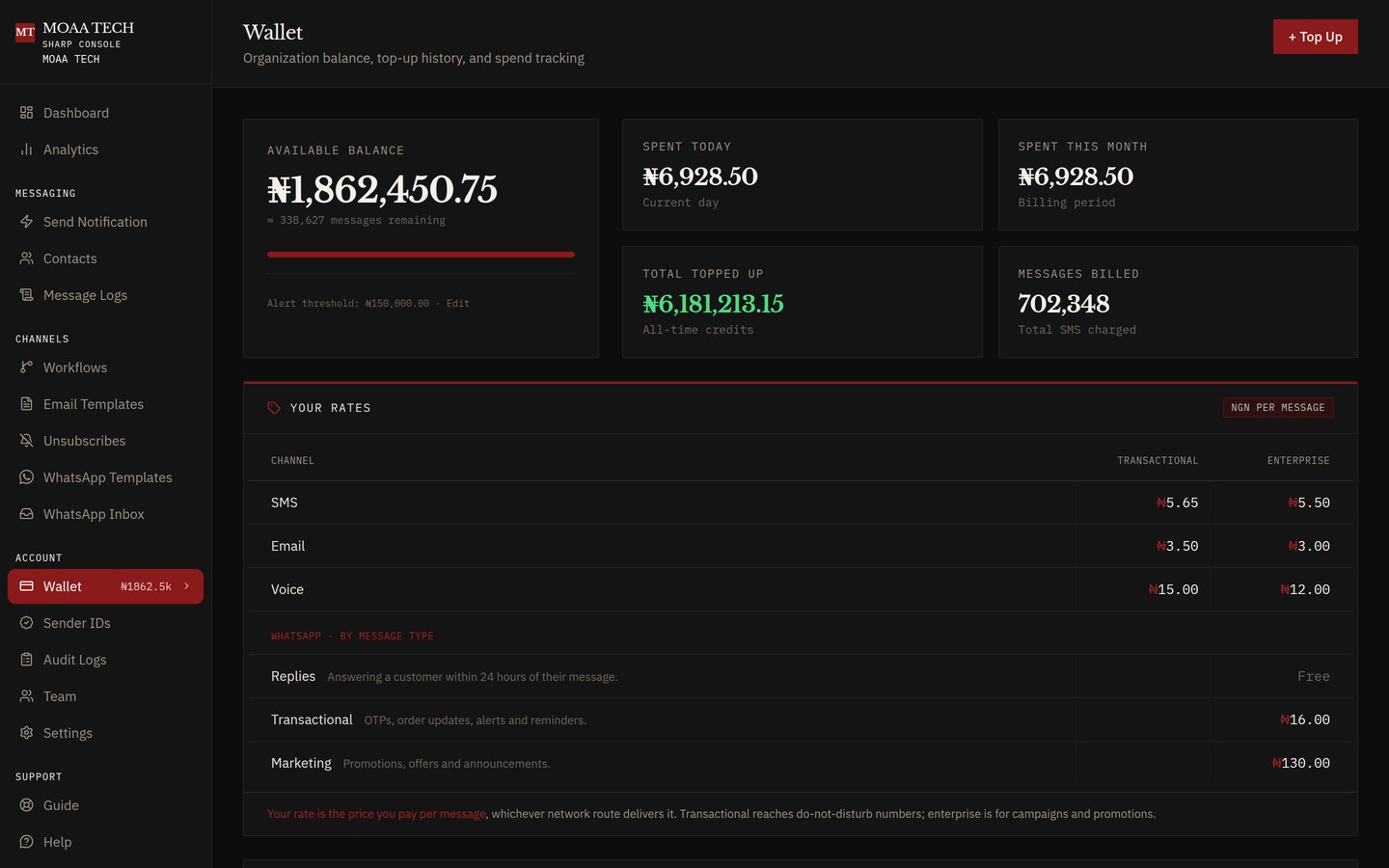Open WhatsApp Templates
The width and height of the screenshot is (1389, 868).
(105, 477)
